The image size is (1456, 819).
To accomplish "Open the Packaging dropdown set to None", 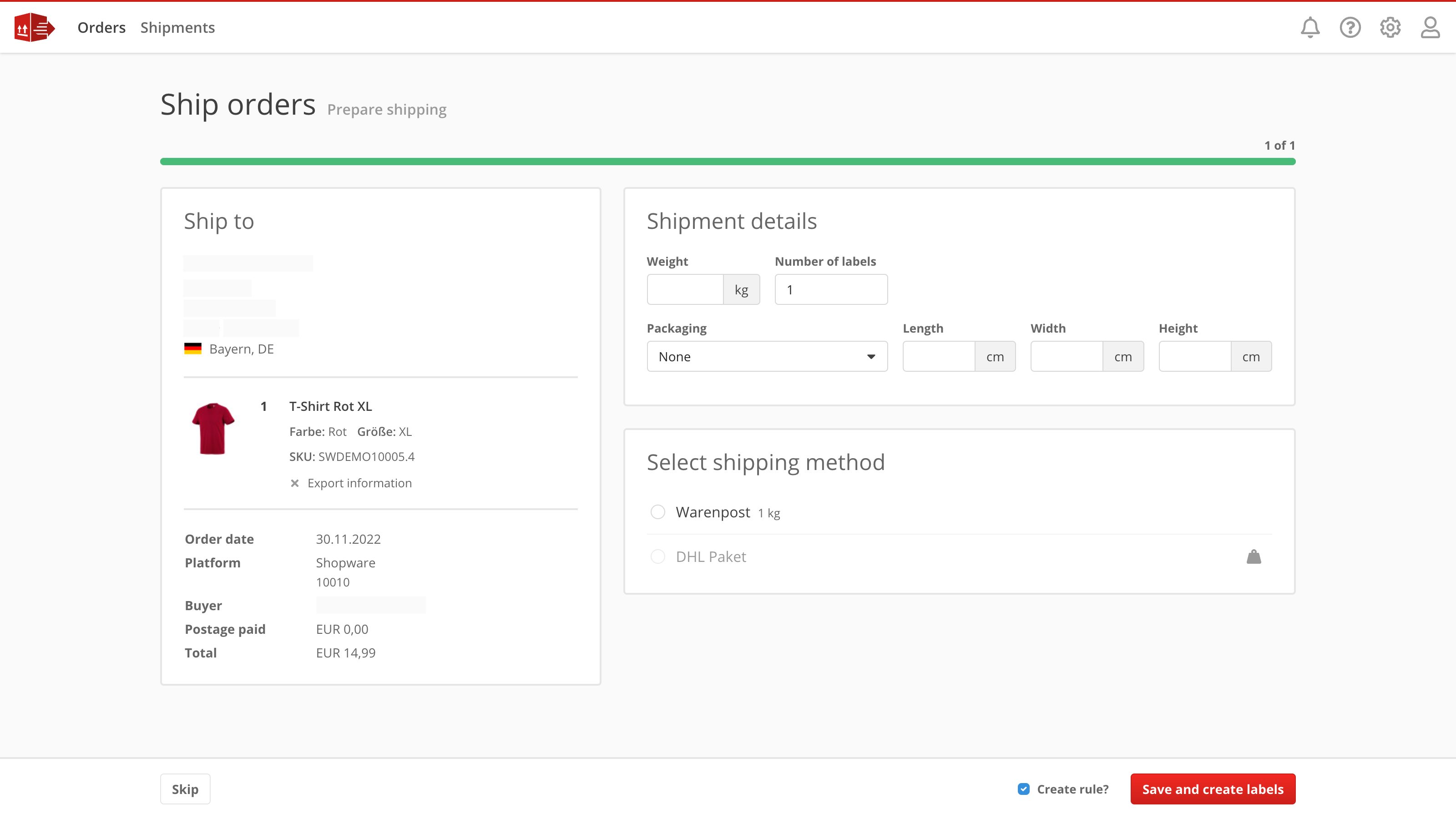I will (767, 357).
